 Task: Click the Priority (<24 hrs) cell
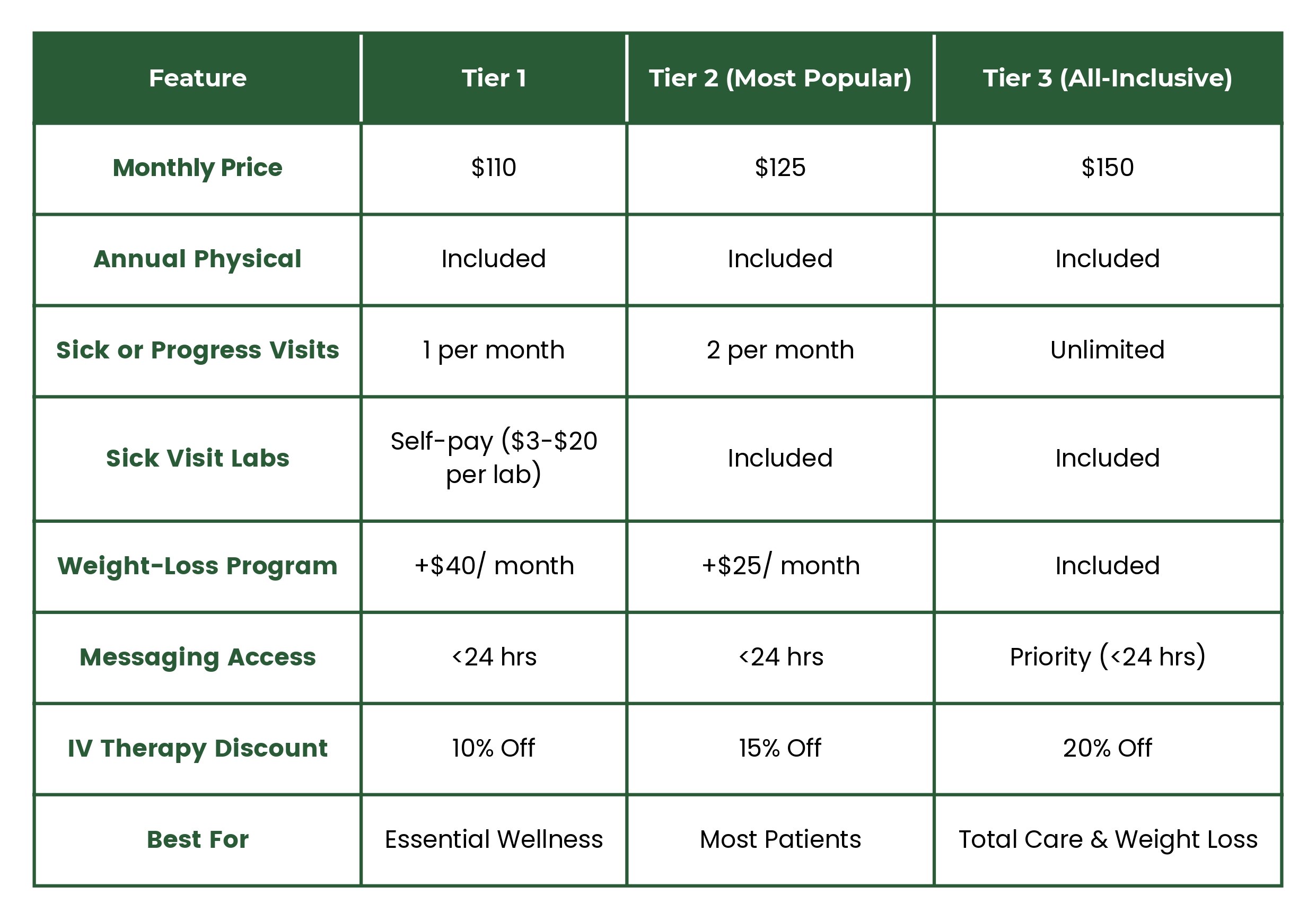(x=1108, y=657)
